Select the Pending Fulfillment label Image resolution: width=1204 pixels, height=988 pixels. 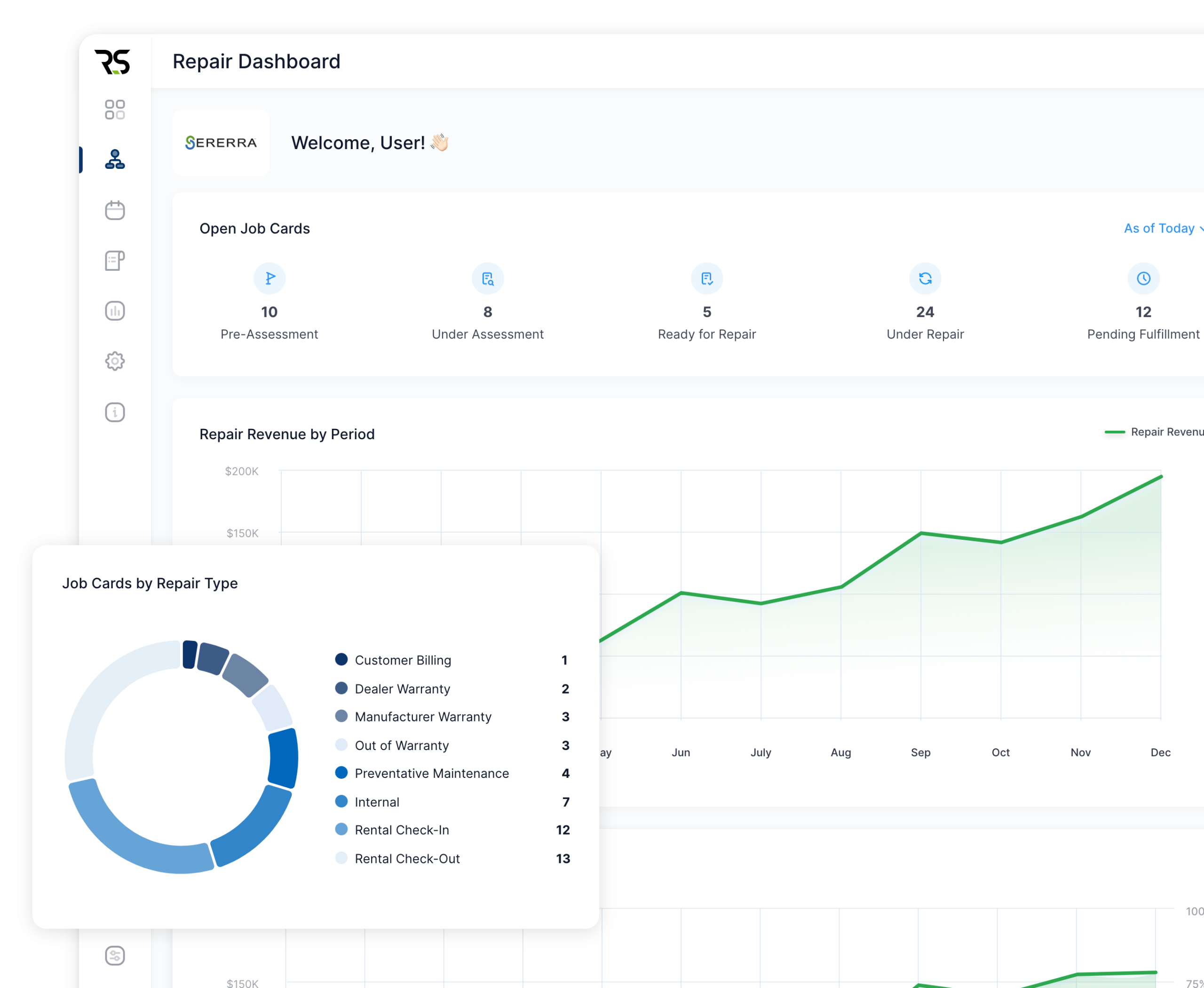[x=1144, y=334]
